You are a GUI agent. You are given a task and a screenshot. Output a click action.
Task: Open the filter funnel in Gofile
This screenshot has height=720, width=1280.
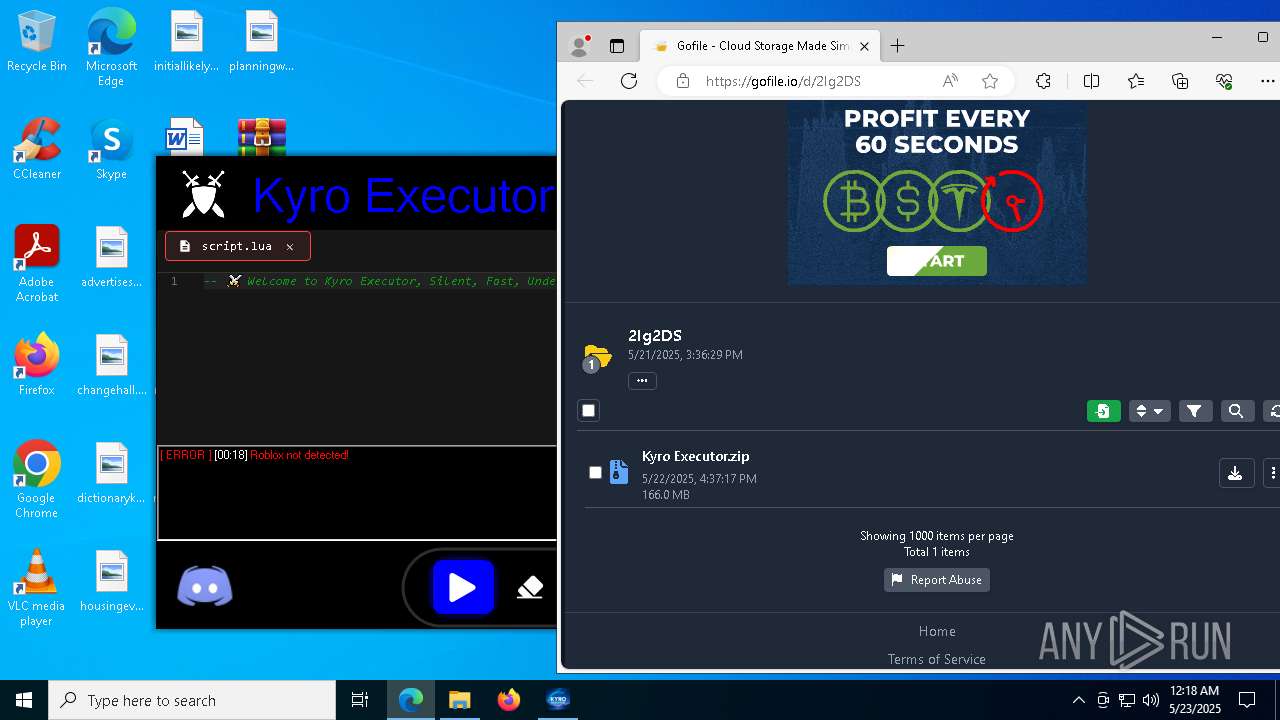click(1195, 411)
